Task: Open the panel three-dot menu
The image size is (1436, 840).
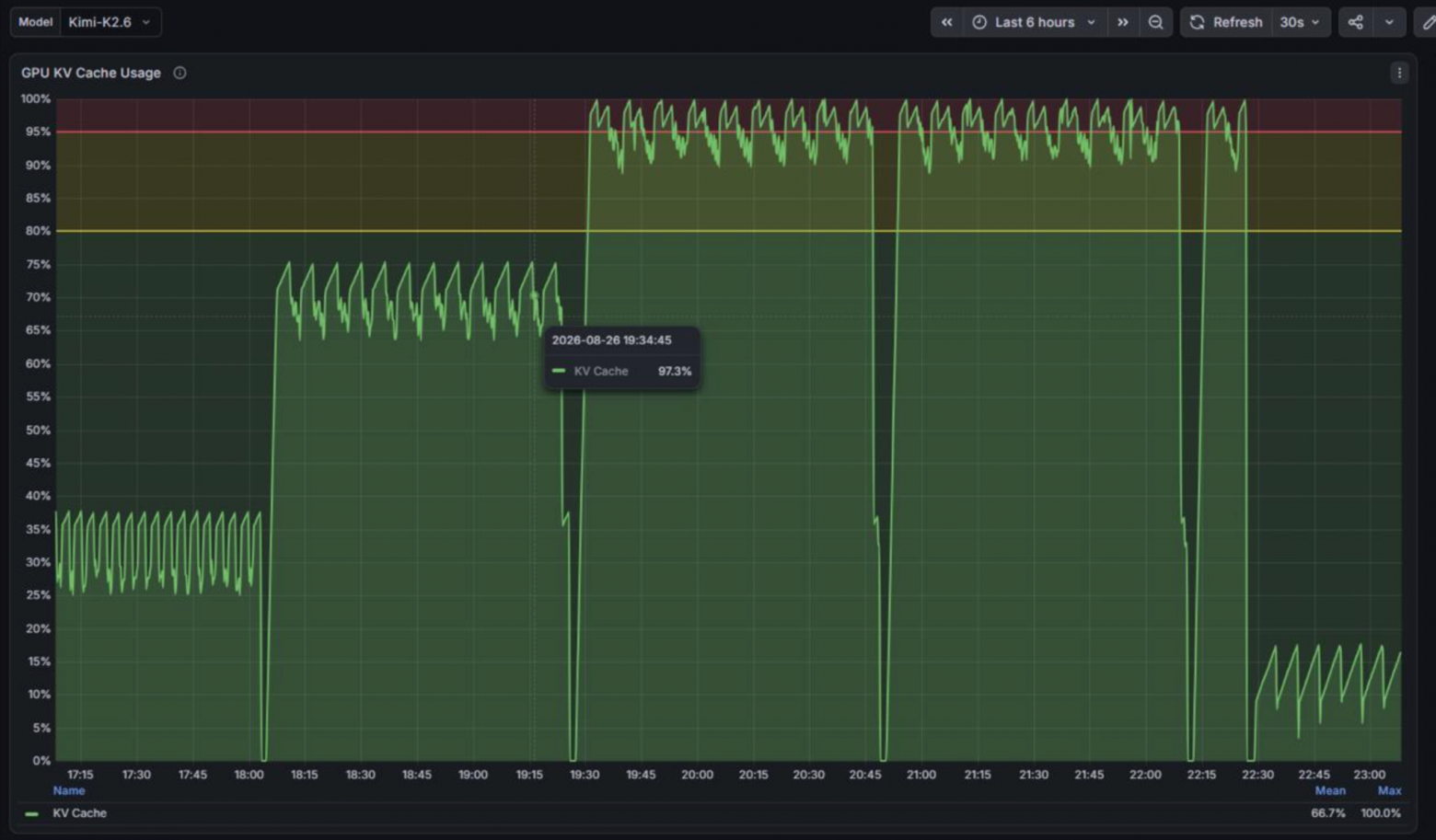Action: coord(1399,73)
